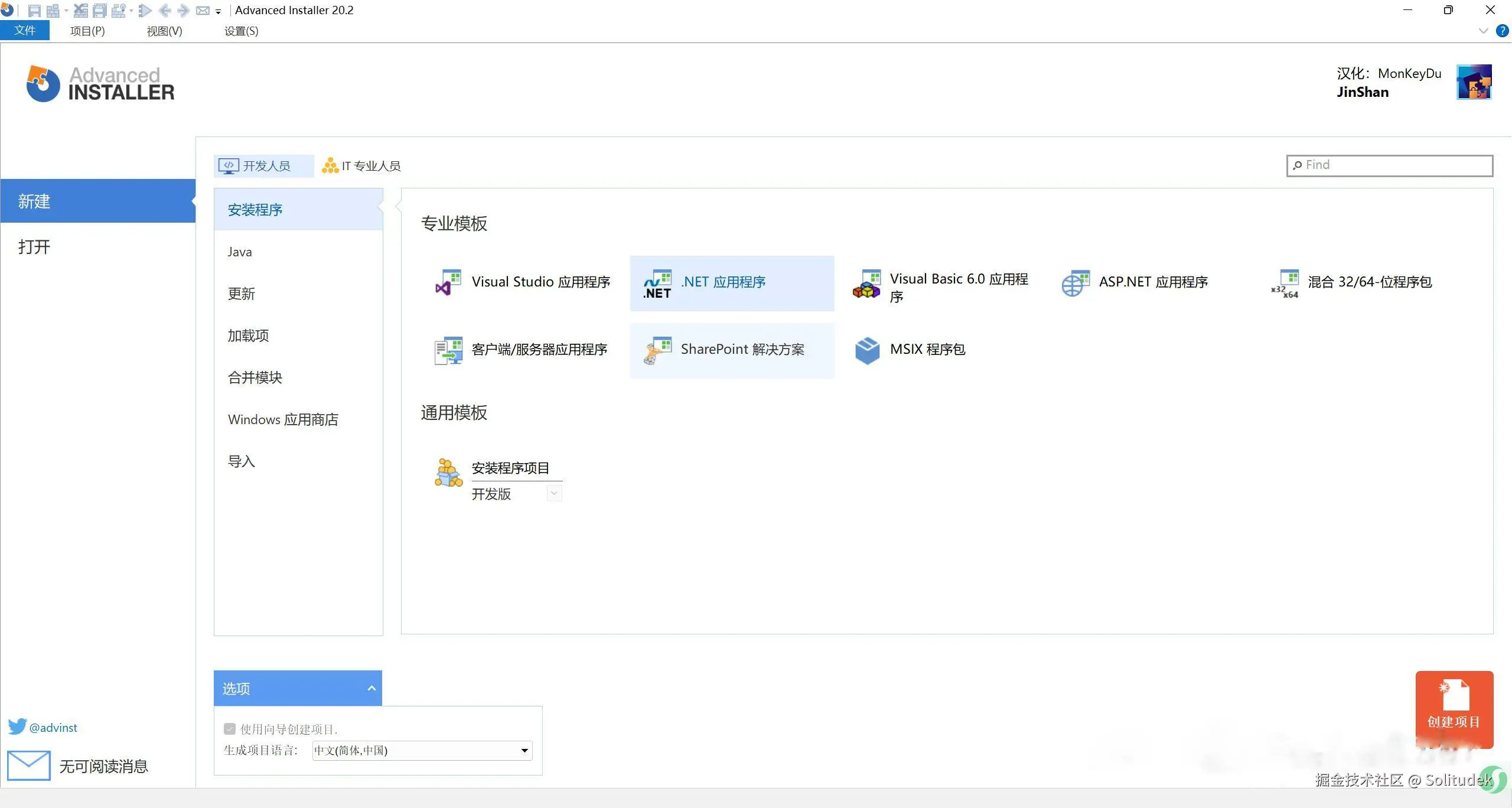The image size is (1512, 808).
Task: Open the 项目(P) menu
Action: coord(87,31)
